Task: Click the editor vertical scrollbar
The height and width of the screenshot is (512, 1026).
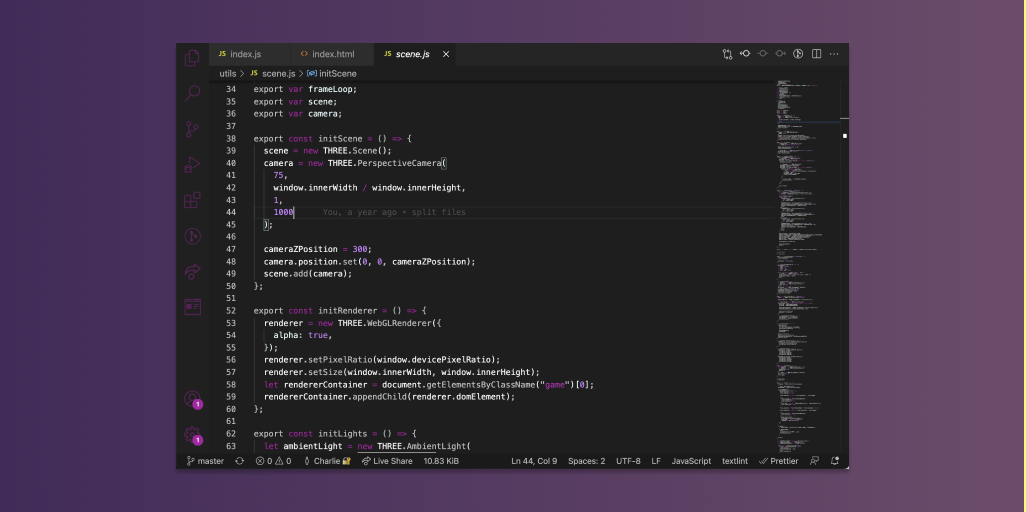Action: (844, 265)
